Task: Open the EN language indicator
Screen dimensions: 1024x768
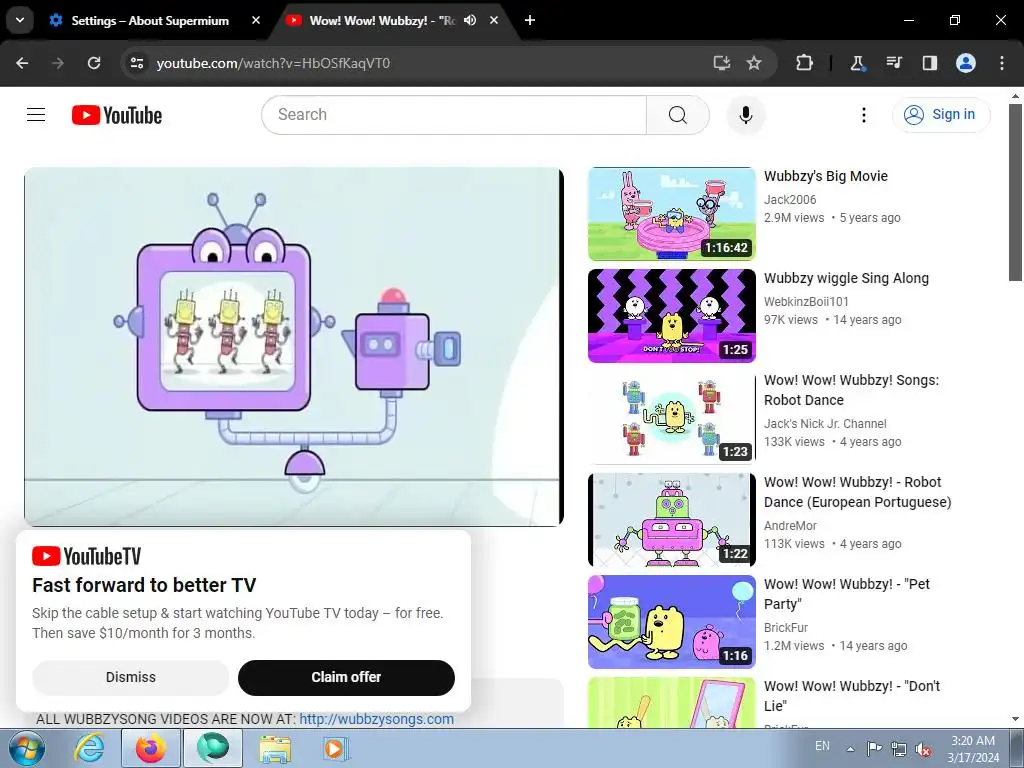Action: coord(822,746)
